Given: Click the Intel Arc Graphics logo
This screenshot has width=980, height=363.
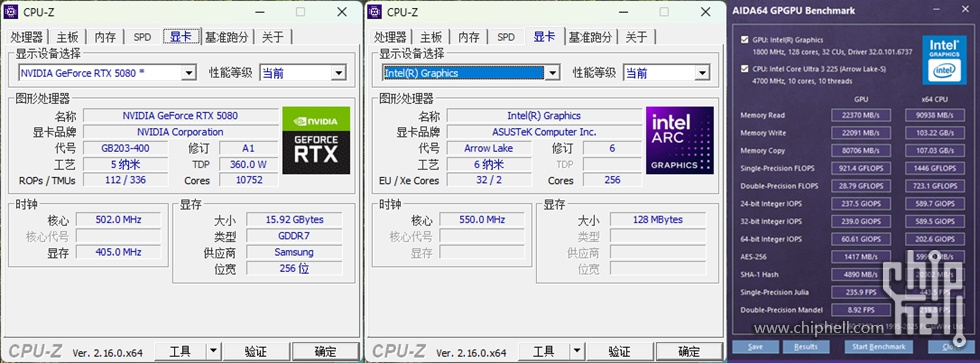Looking at the screenshot, I should (x=680, y=140).
